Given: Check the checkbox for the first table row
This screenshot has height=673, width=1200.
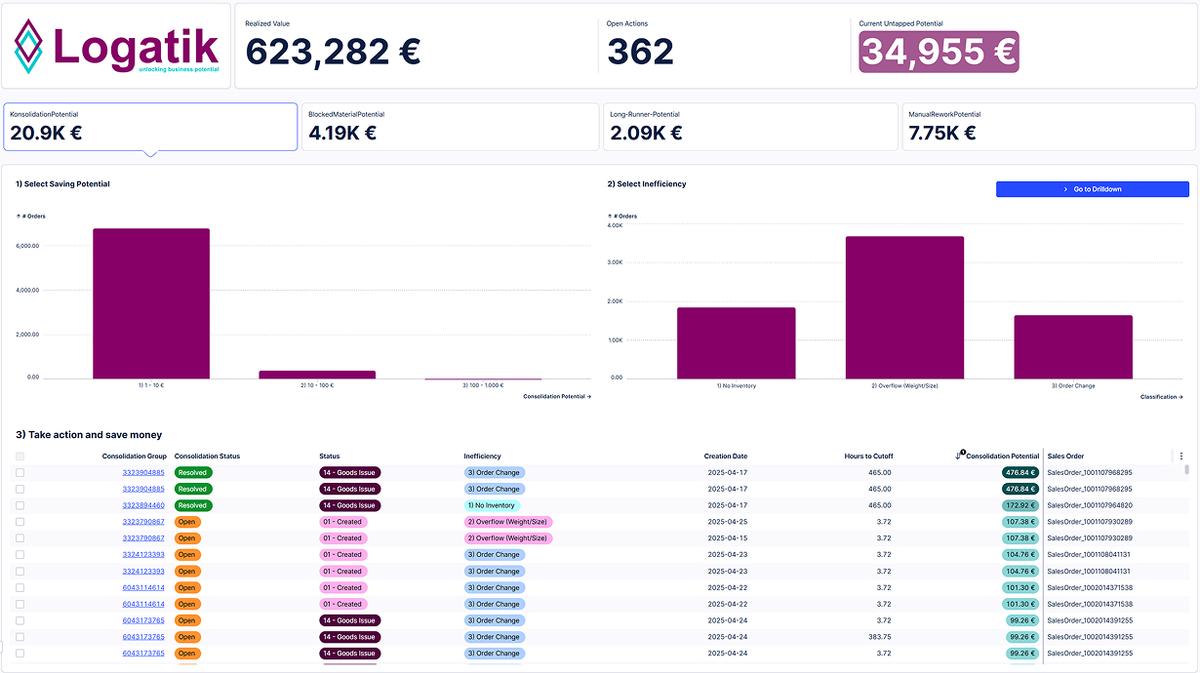Looking at the screenshot, I should [20, 473].
